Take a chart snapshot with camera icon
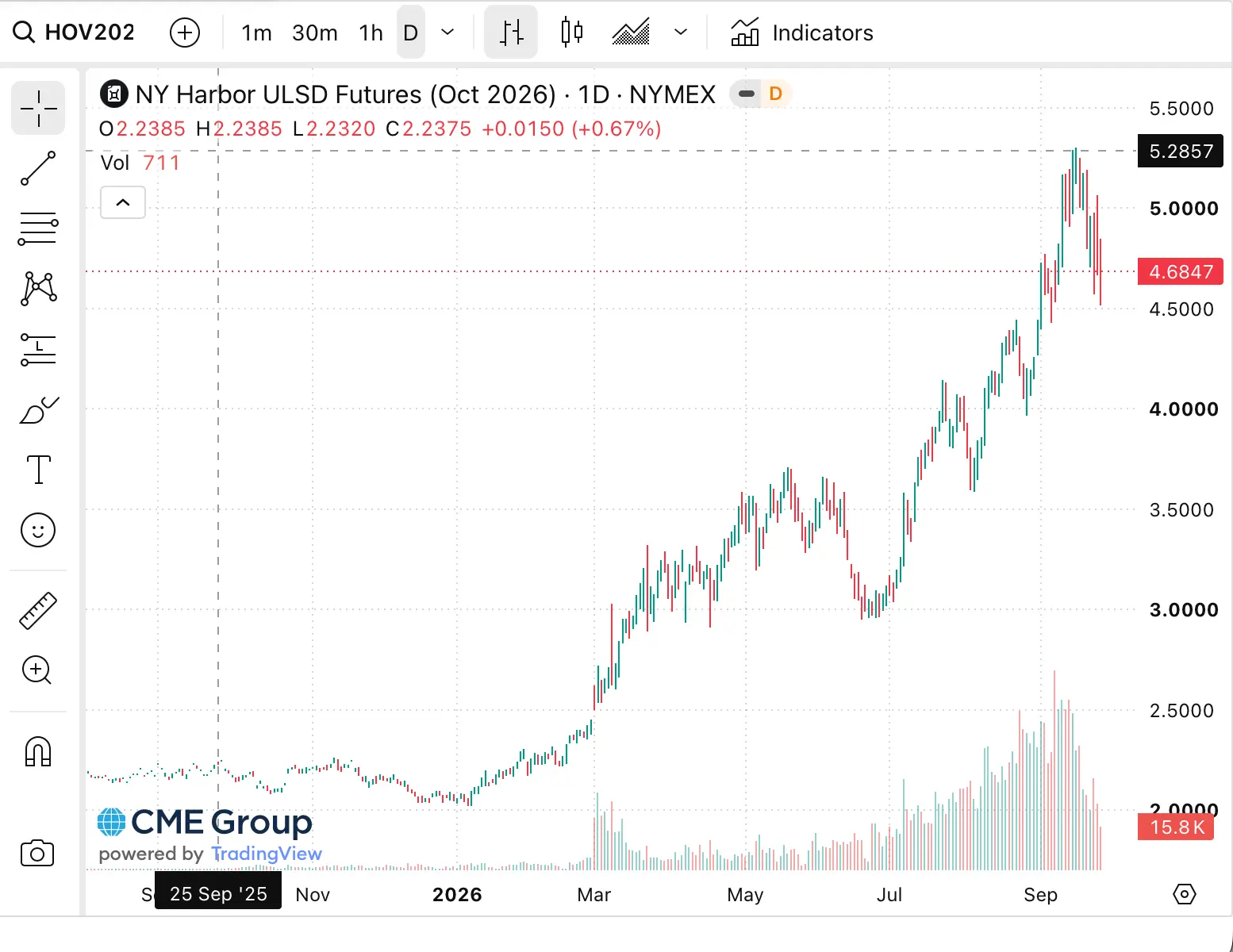 [37, 854]
